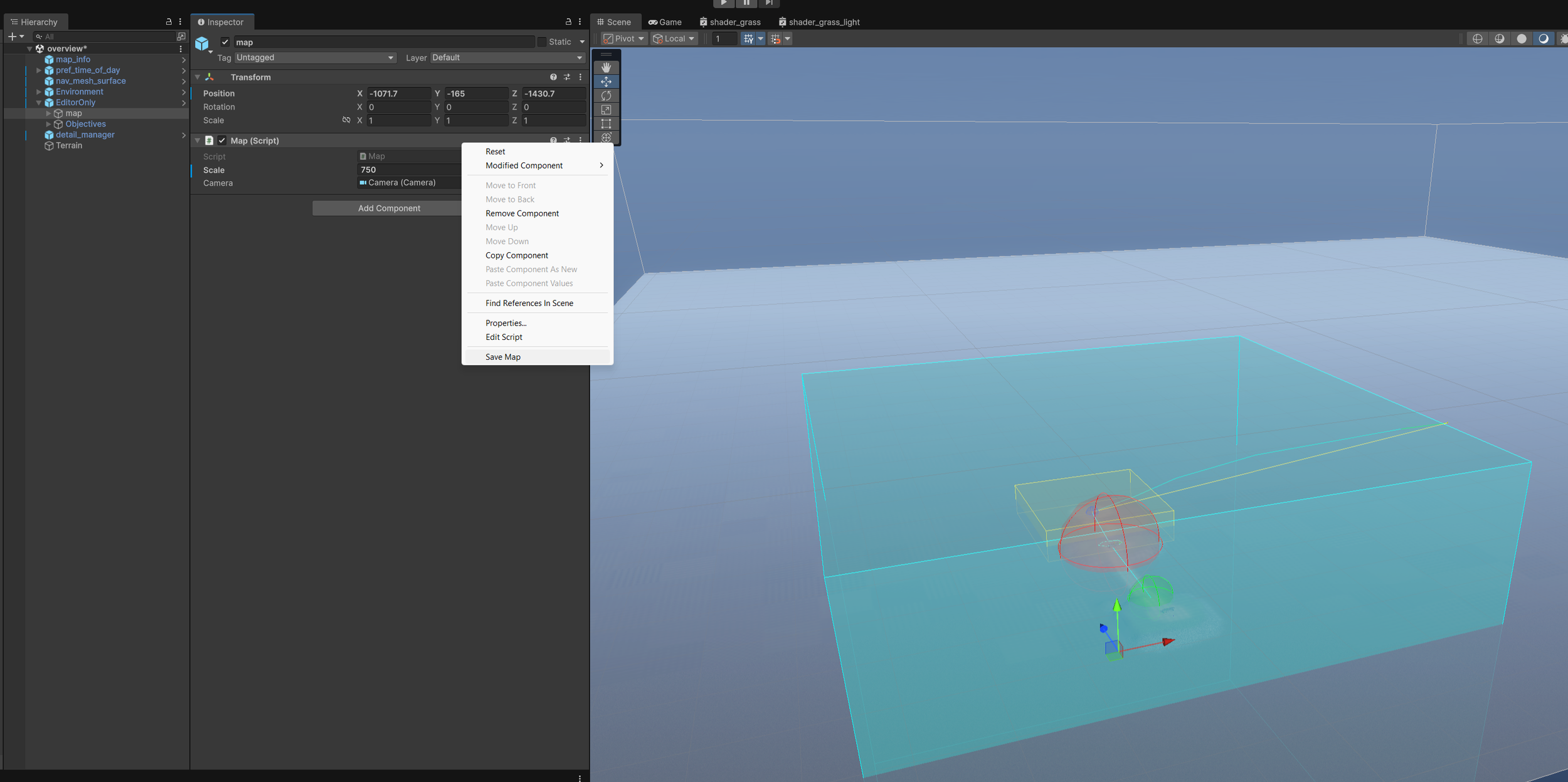
Task: Select the Rect transform tool
Action: [606, 124]
